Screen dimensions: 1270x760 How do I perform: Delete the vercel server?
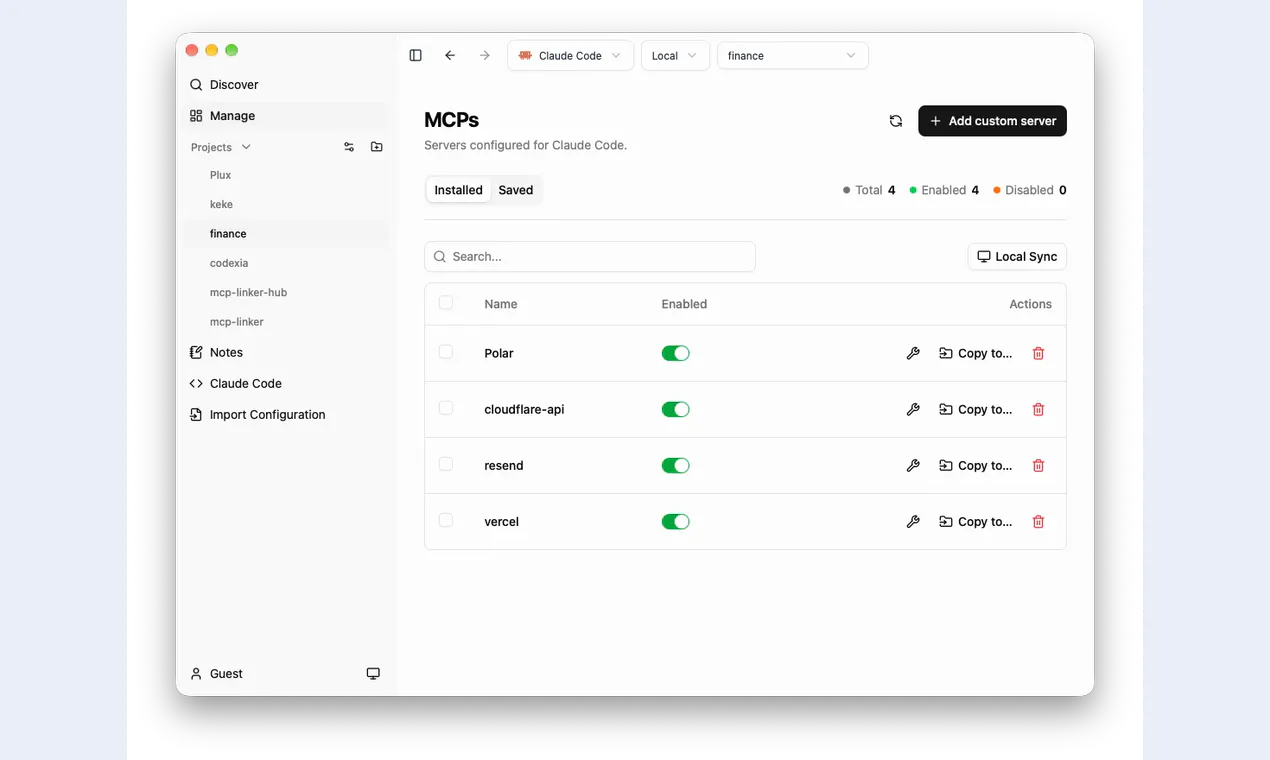click(x=1038, y=521)
